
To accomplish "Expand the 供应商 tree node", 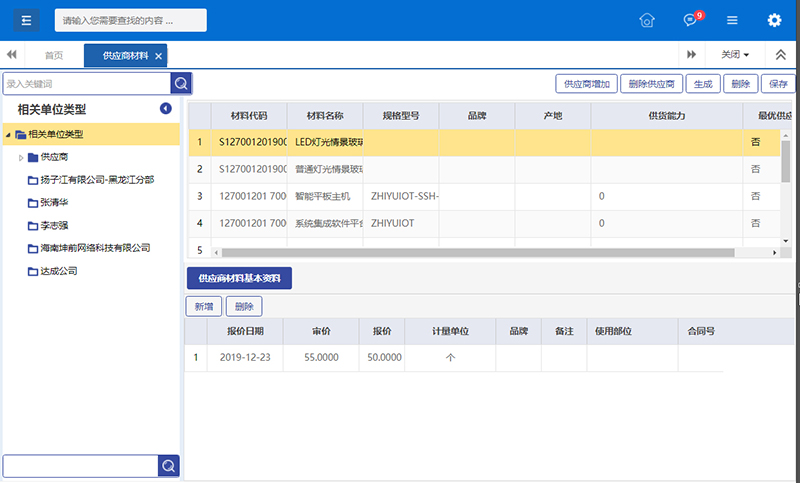I will coord(21,157).
